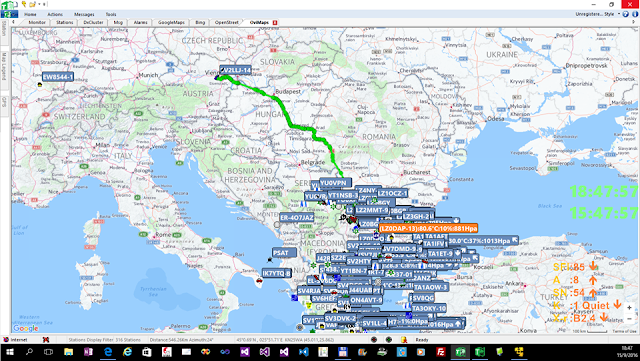The height and width of the screenshot is (361, 640).
Task: Select the TA1AOW-3 station label
Action: (x=430, y=287)
